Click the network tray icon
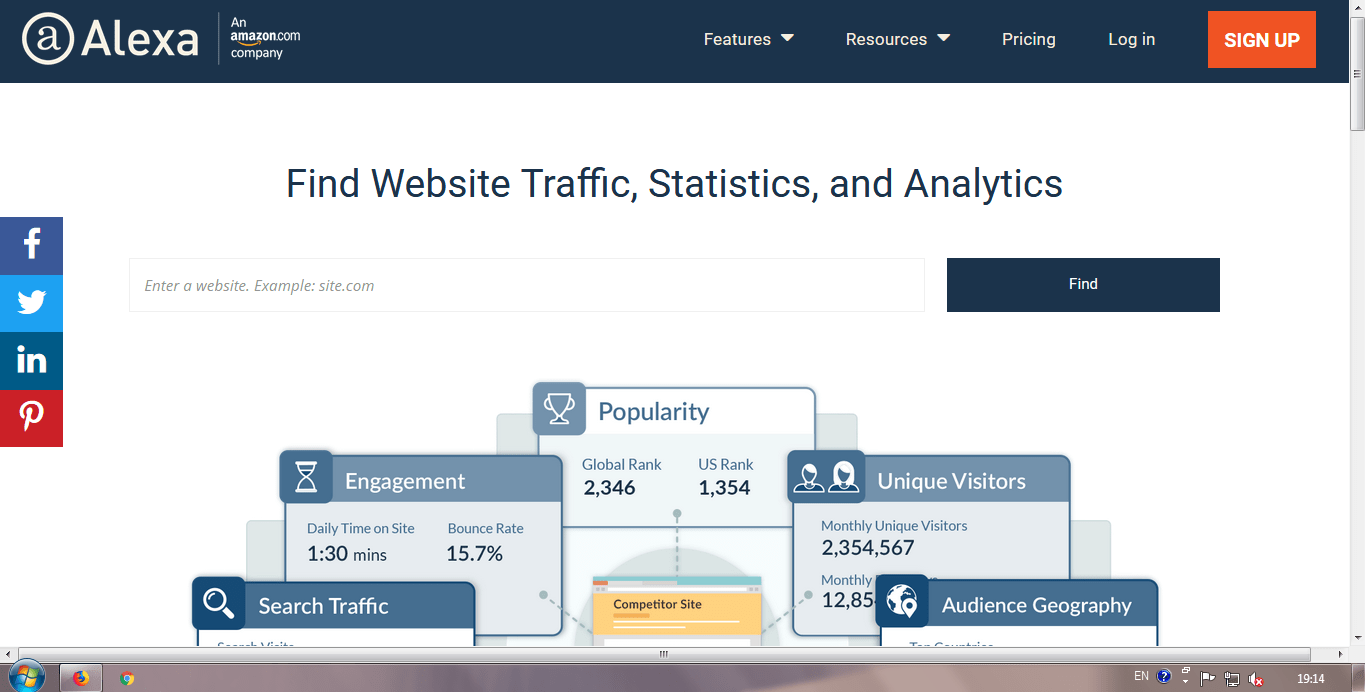The width and height of the screenshot is (1365, 692). (1232, 679)
